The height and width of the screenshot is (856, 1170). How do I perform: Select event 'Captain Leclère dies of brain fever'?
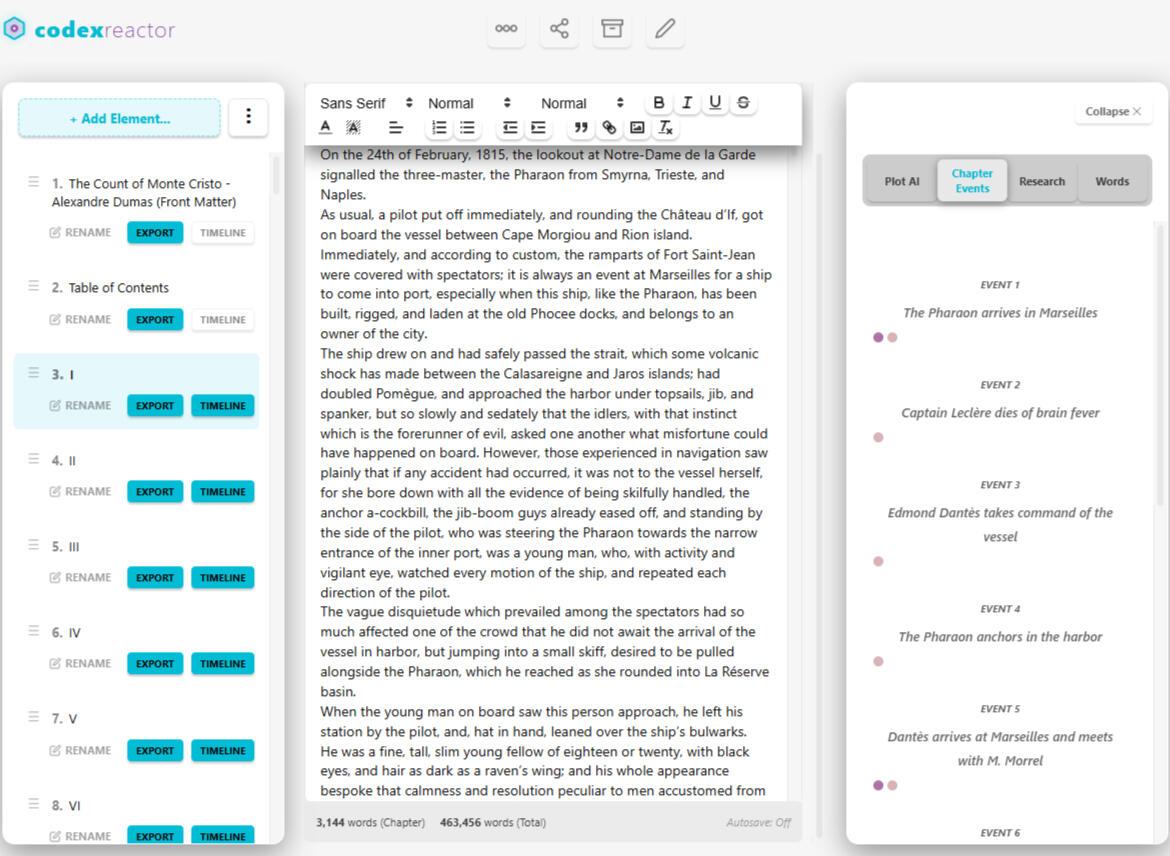pyautogui.click(x=1000, y=413)
